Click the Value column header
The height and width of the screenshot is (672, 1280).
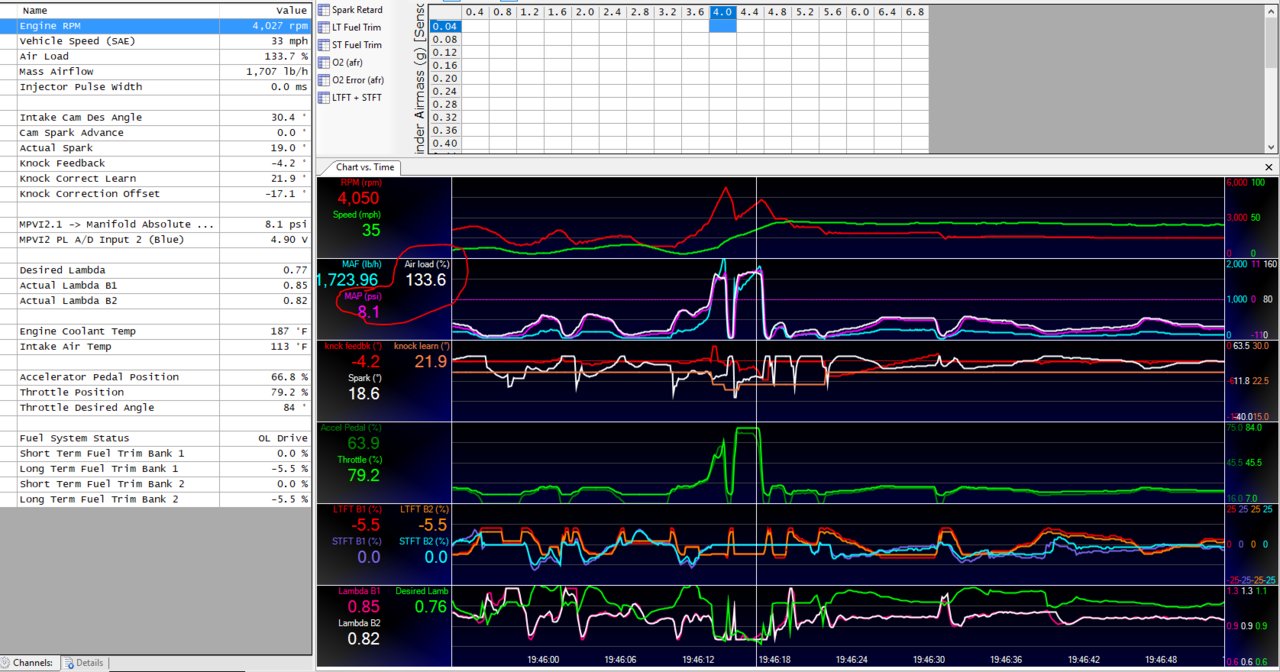266,10
